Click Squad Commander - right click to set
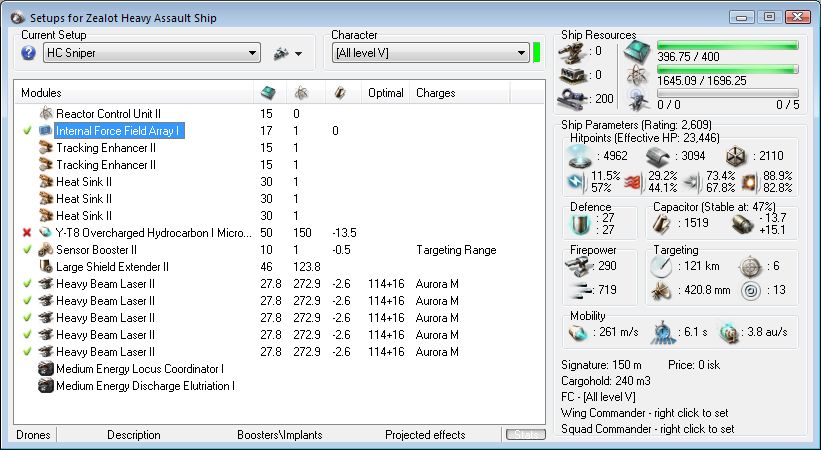Viewport: 821px width, 450px height. (648, 429)
